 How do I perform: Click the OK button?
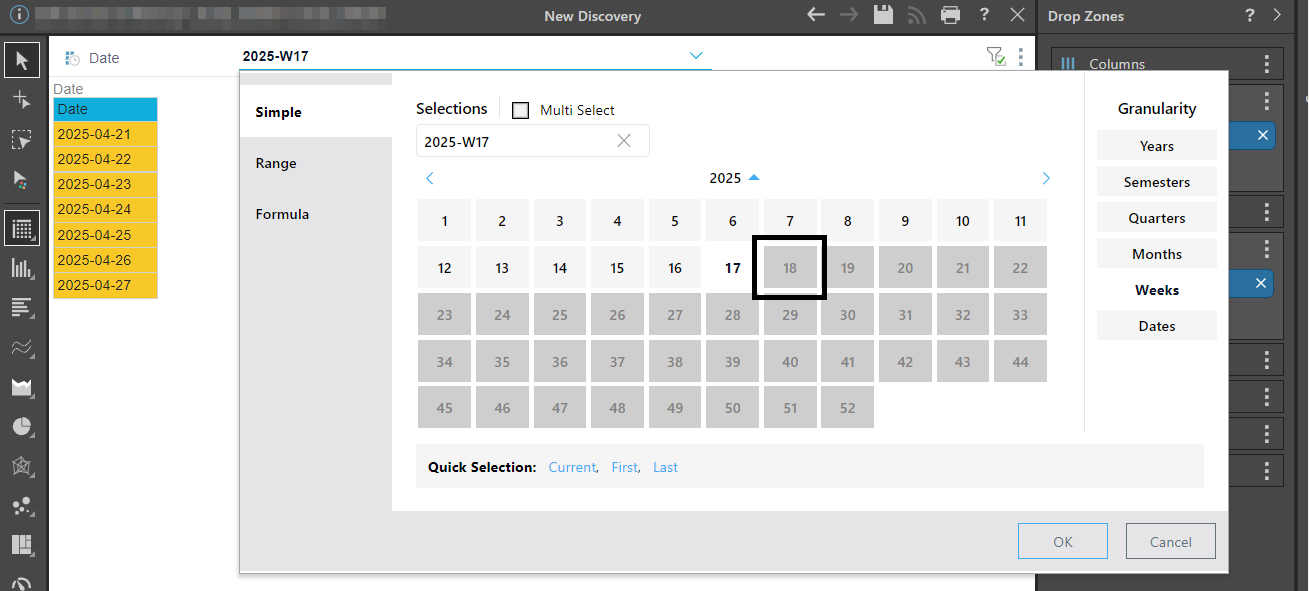1062,542
